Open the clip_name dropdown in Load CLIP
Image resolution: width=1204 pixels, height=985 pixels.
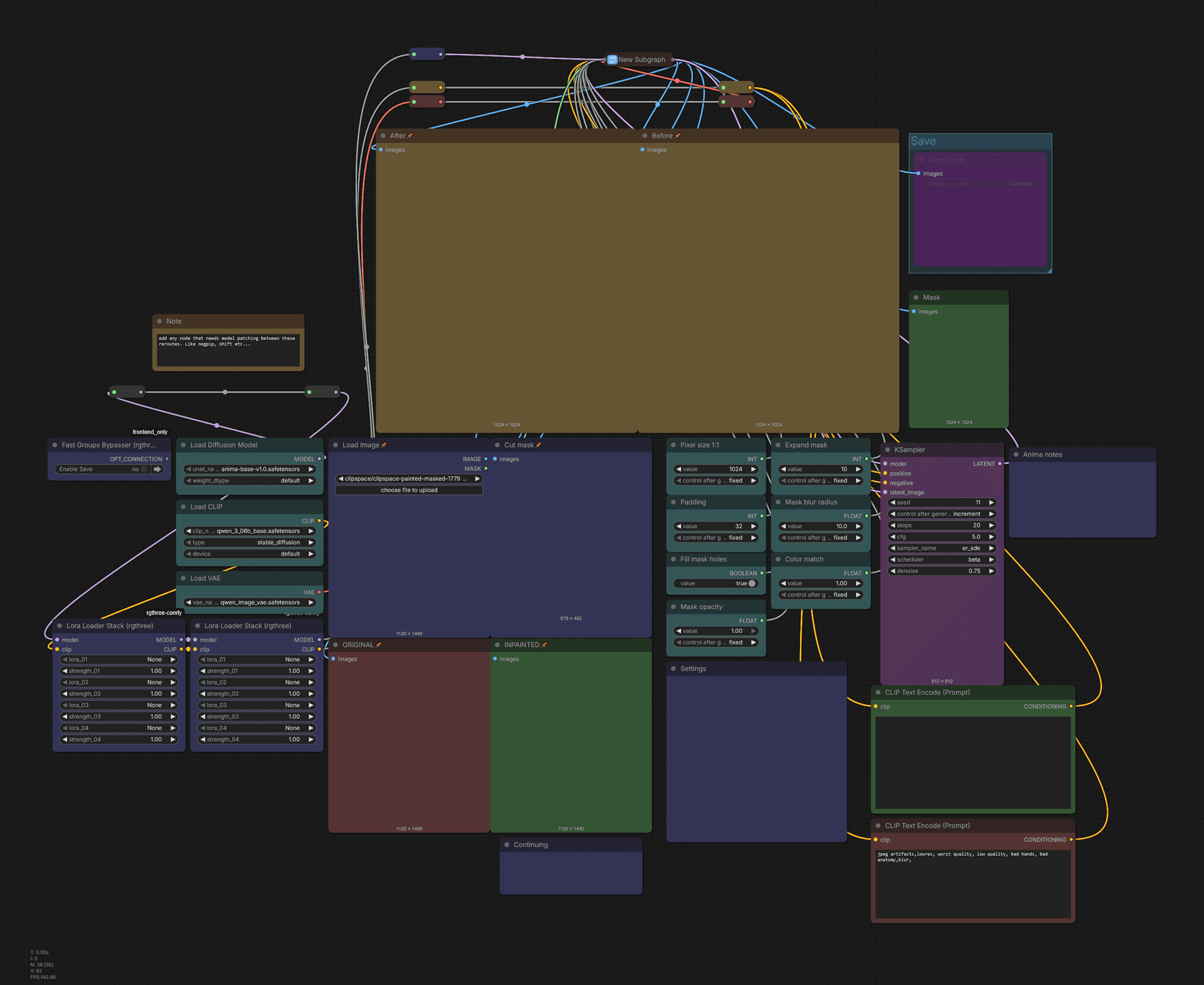pos(250,531)
